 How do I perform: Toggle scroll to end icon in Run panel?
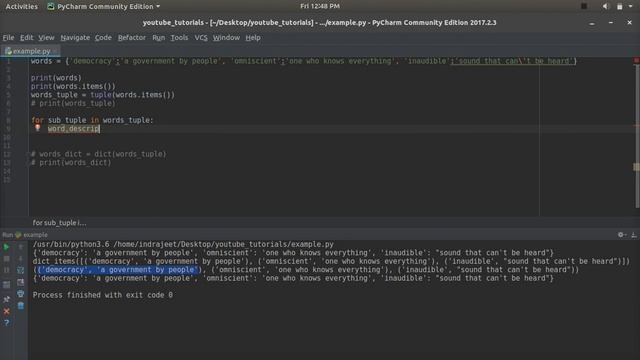click(21, 282)
